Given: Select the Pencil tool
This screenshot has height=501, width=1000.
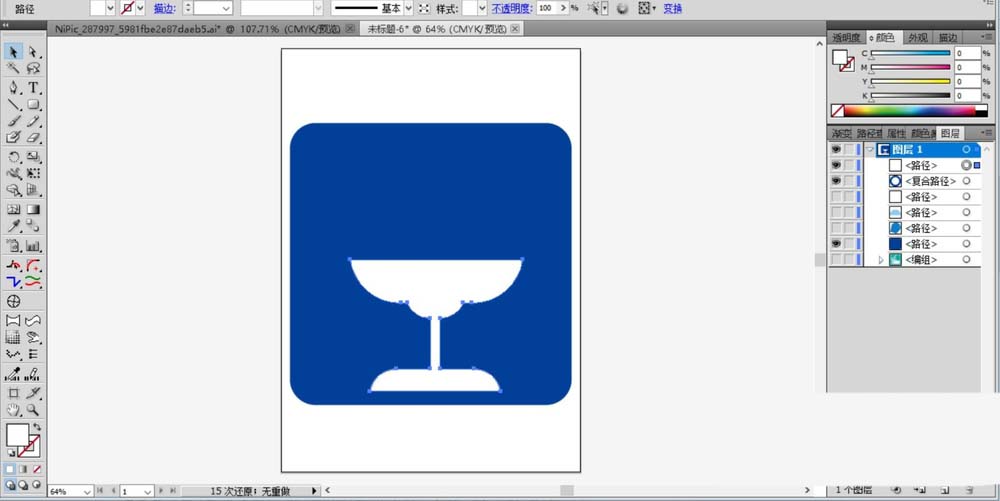Looking at the screenshot, I should (x=33, y=121).
